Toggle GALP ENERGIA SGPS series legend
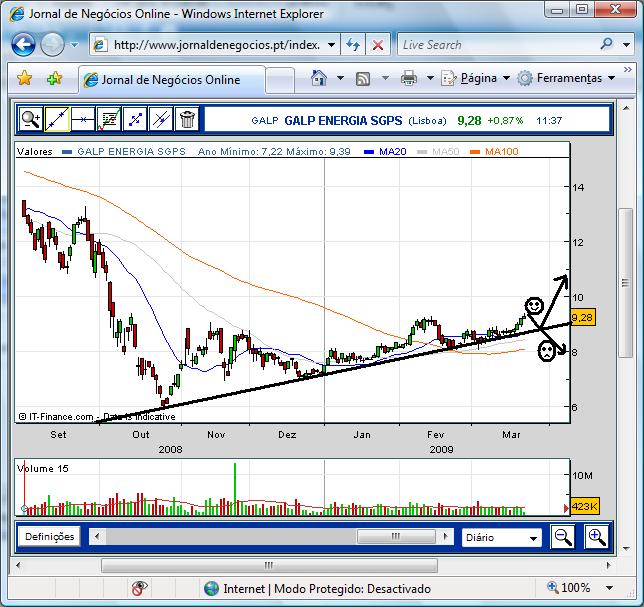Viewport: 644px width, 607px height. coord(124,152)
